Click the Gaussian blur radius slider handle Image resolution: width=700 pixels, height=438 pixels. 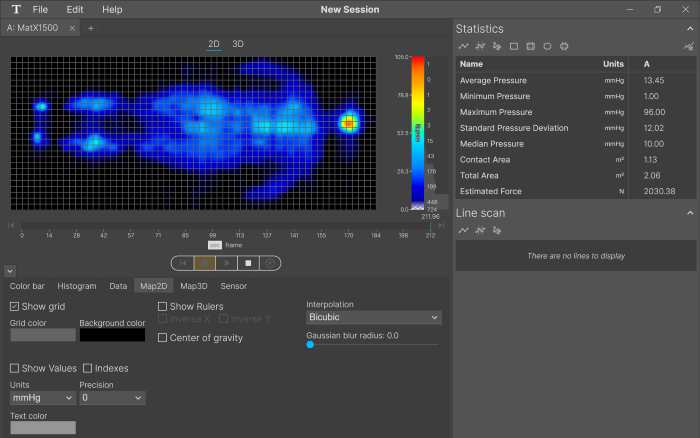(310, 345)
